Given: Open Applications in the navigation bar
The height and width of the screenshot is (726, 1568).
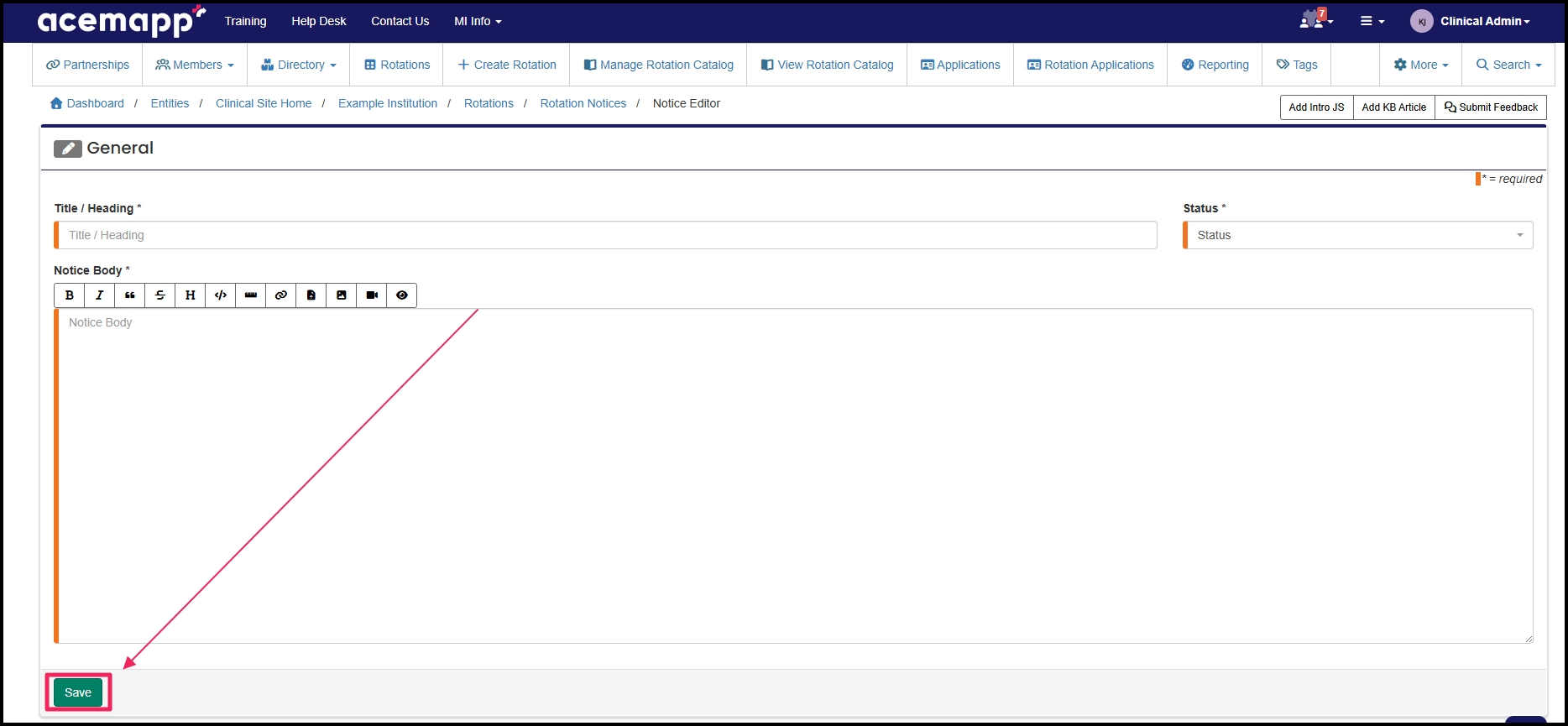Looking at the screenshot, I should click(x=960, y=65).
